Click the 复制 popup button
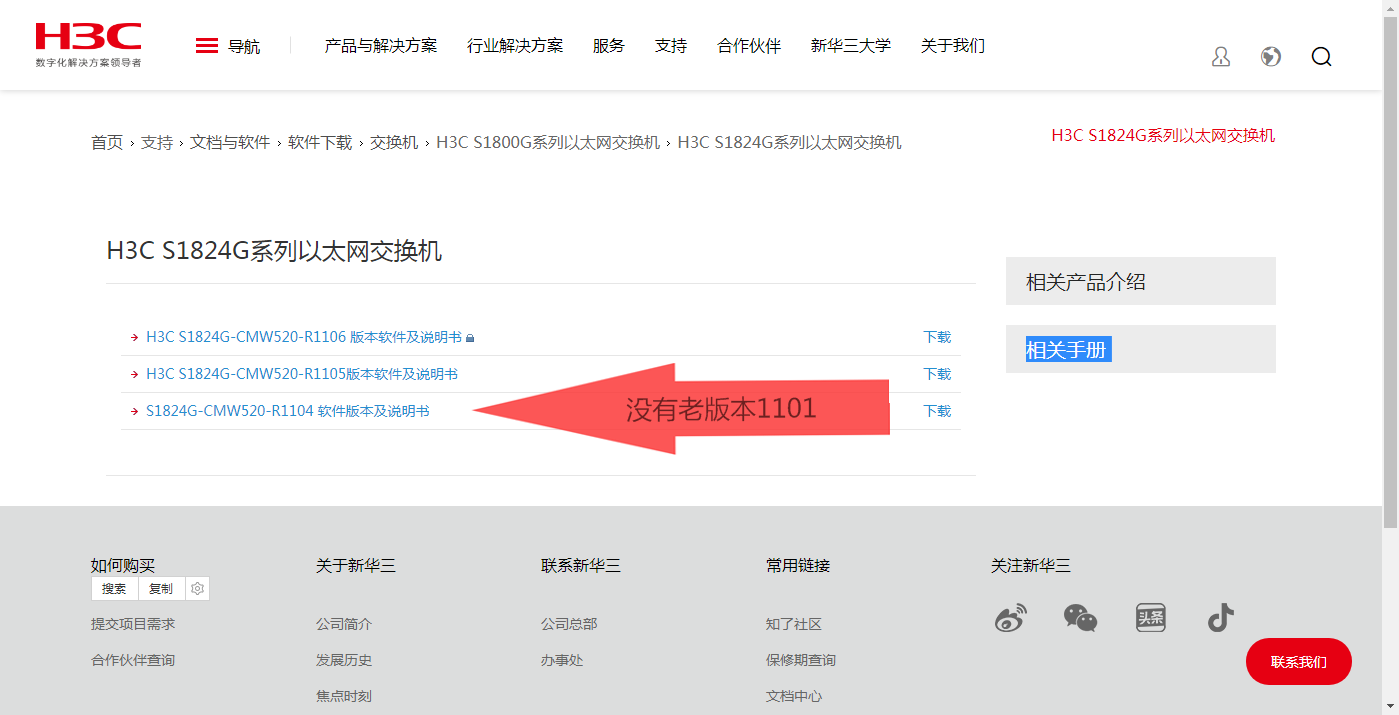1399x715 pixels. tap(161, 589)
